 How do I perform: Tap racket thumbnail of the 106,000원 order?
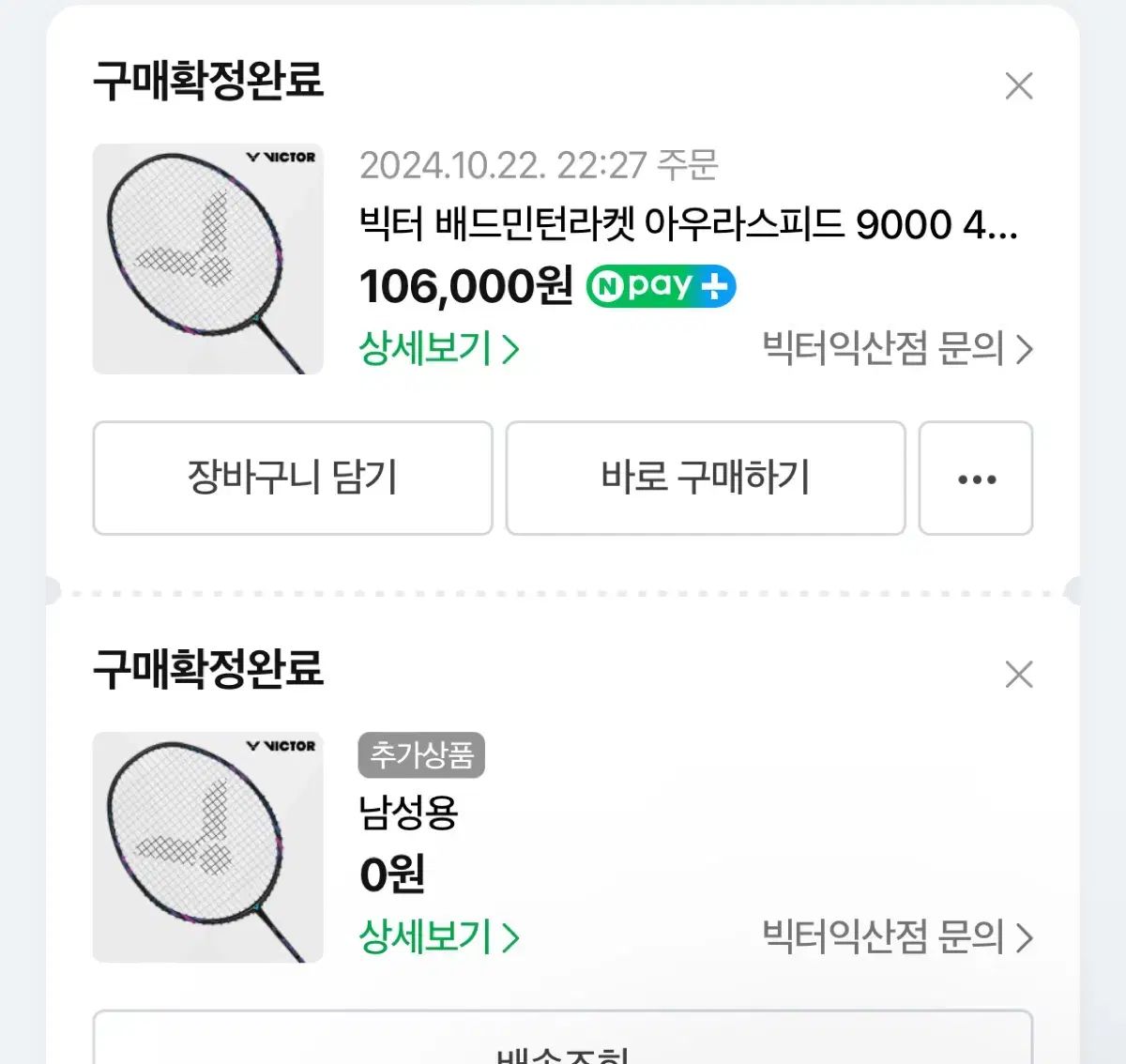click(x=208, y=259)
